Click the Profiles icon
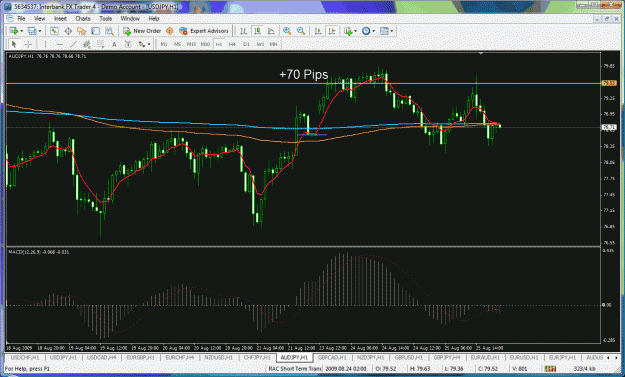The width and height of the screenshot is (625, 377). pos(32,31)
